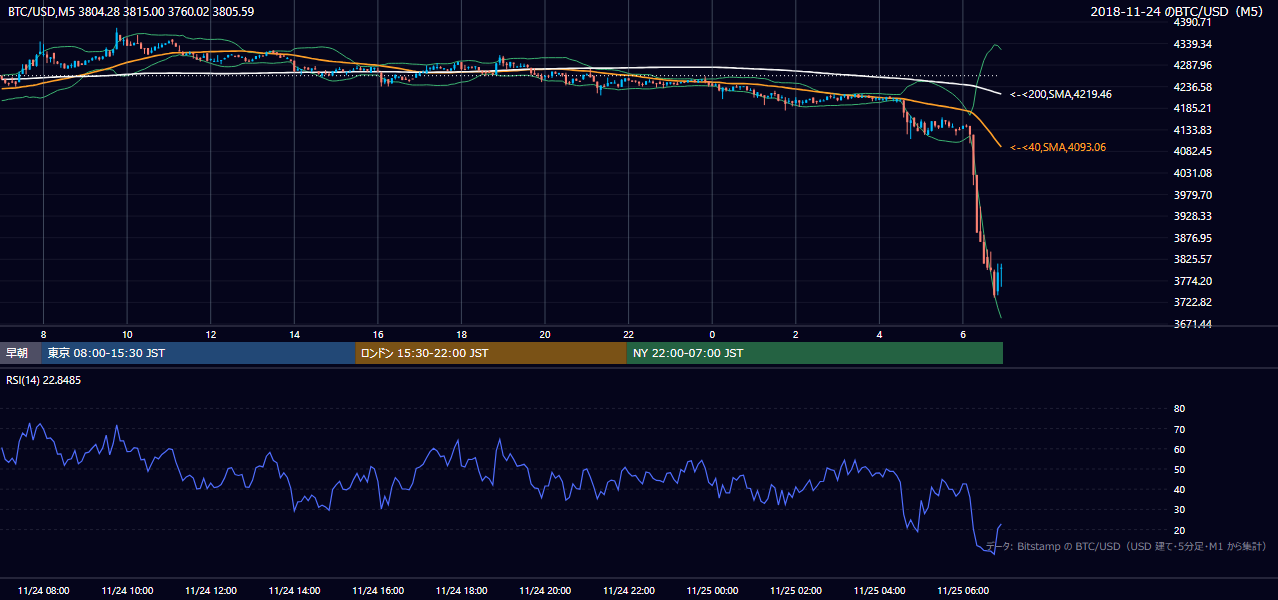Click RSI axis level 20
The width and height of the screenshot is (1278, 600).
pyautogui.click(x=1179, y=530)
